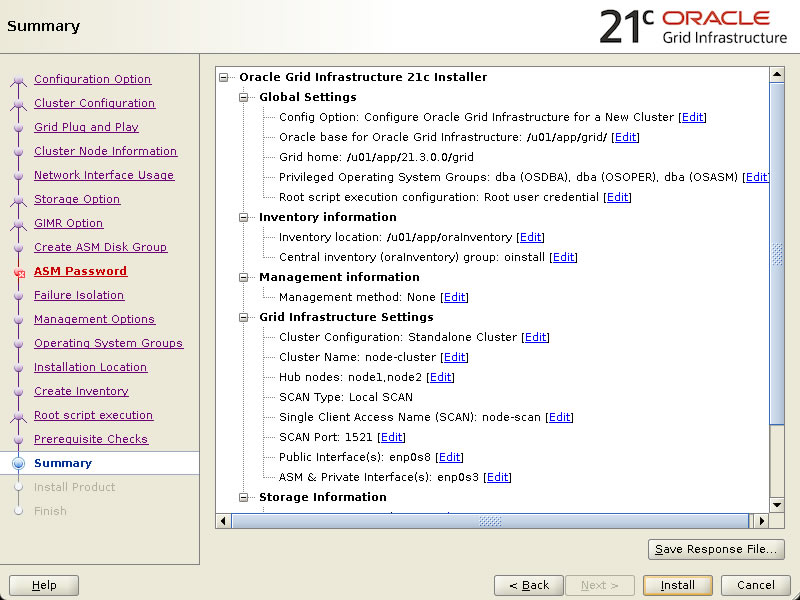This screenshot has height=600, width=800.
Task: Click the vertical scrollbar thumb
Action: click(x=777, y=254)
